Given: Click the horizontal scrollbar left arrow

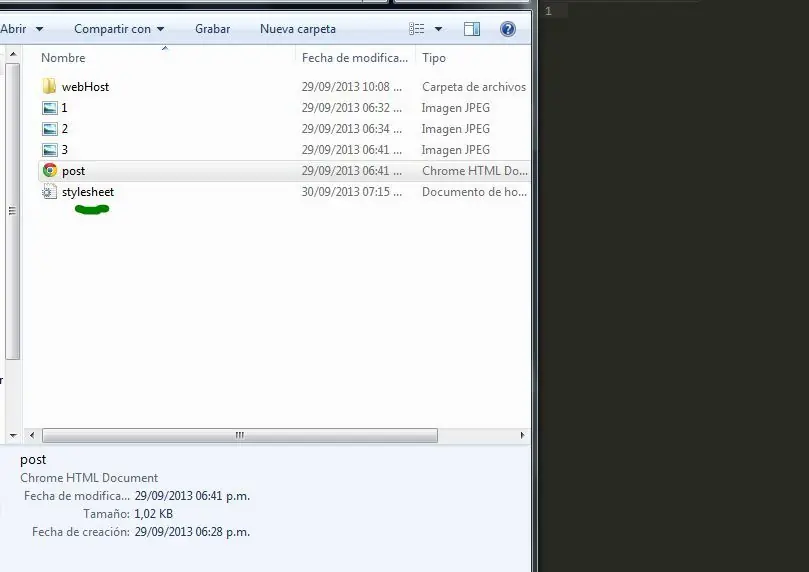Looking at the screenshot, I should 32,435.
